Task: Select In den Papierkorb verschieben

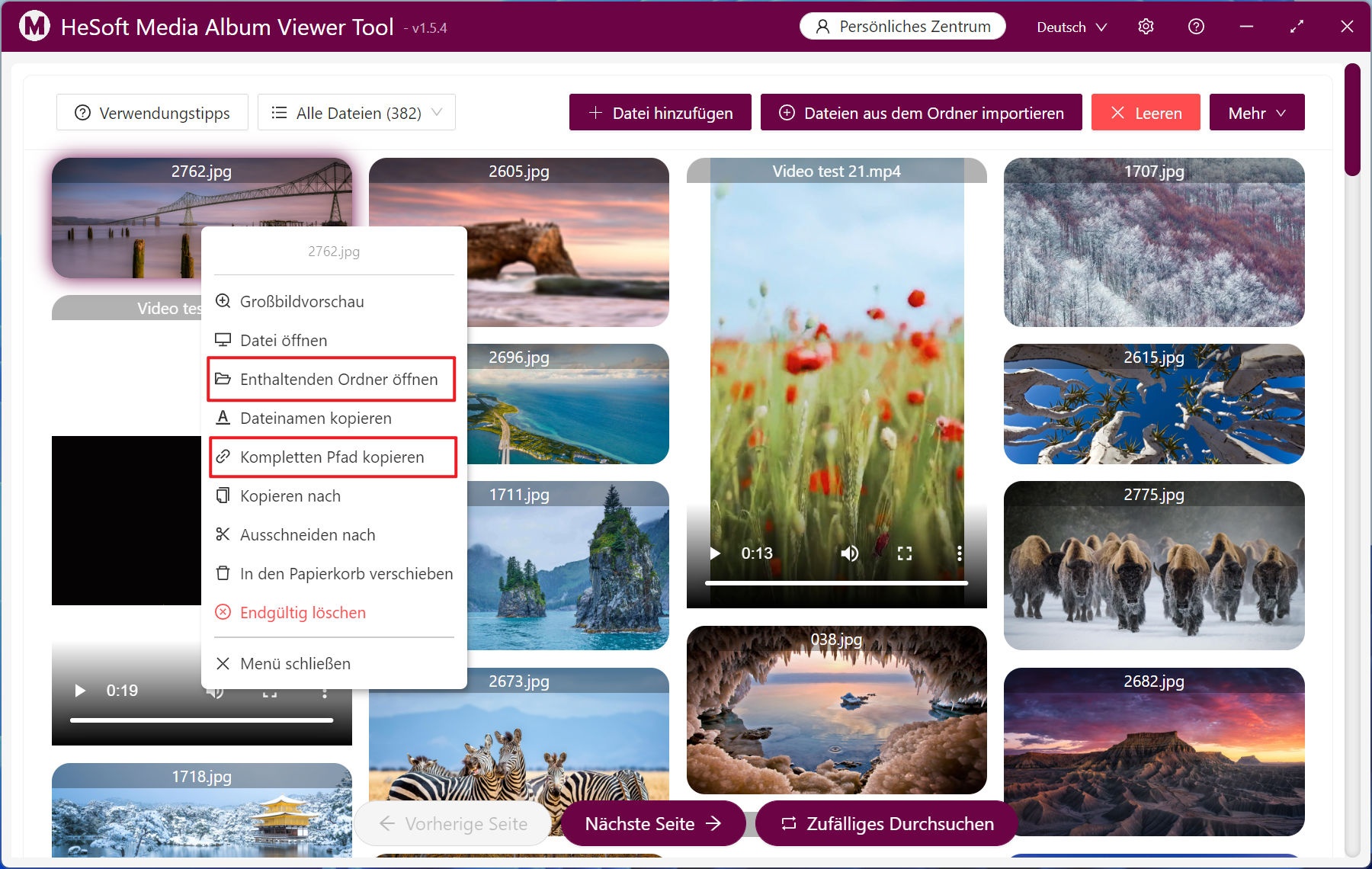Action: click(334, 573)
